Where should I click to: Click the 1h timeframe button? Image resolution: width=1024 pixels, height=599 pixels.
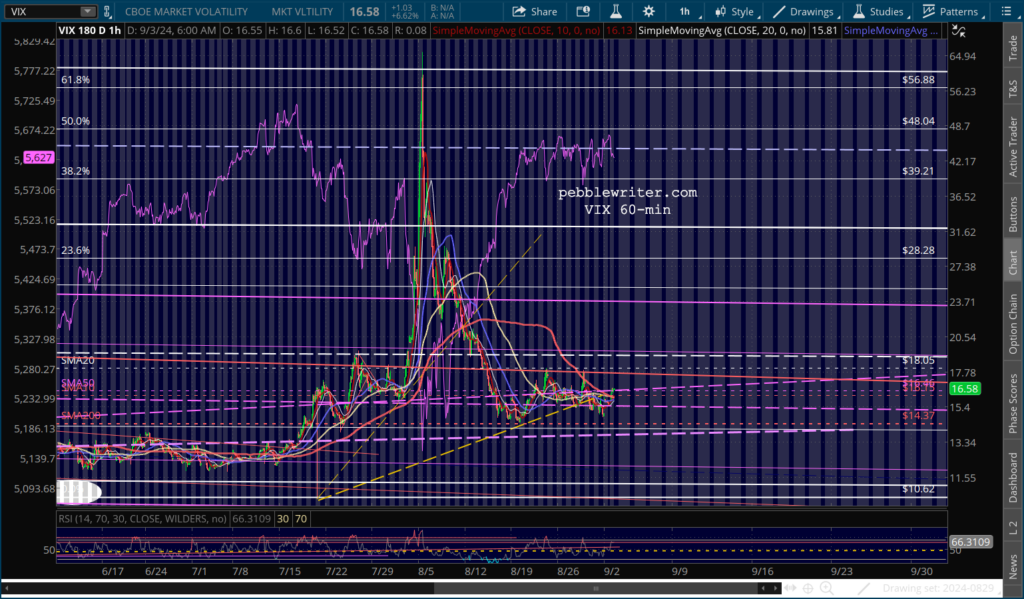coord(684,11)
